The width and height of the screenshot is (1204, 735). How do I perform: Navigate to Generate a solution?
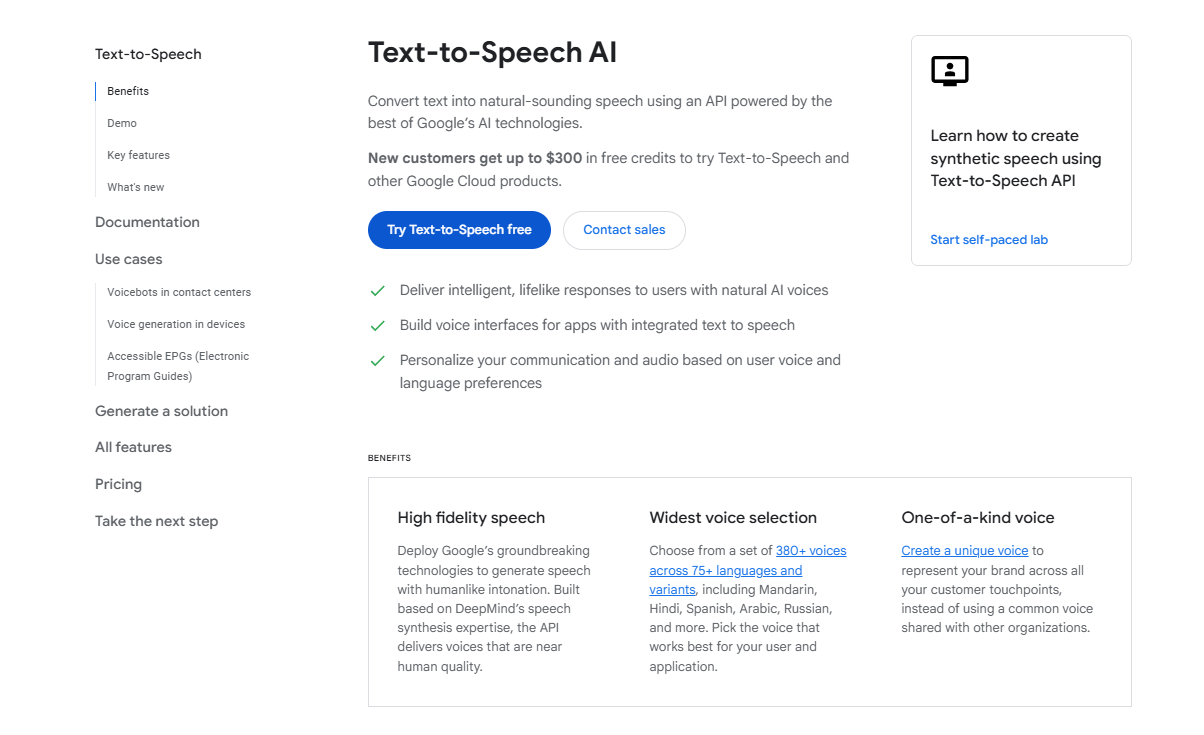[x=161, y=411]
